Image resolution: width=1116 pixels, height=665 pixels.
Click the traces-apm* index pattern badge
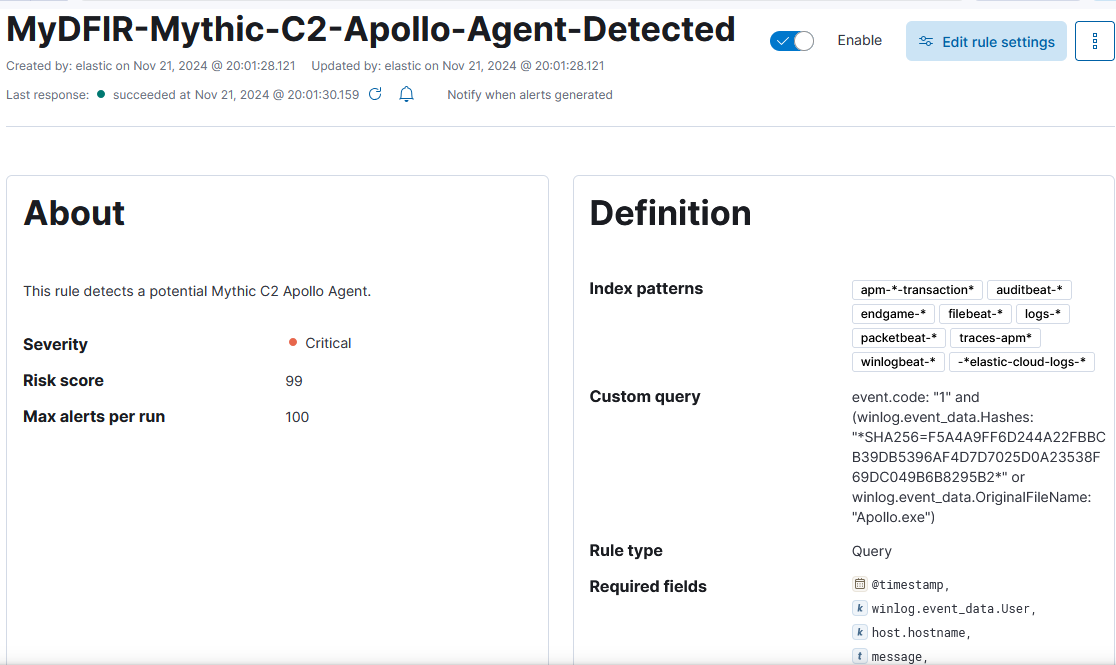coord(995,337)
